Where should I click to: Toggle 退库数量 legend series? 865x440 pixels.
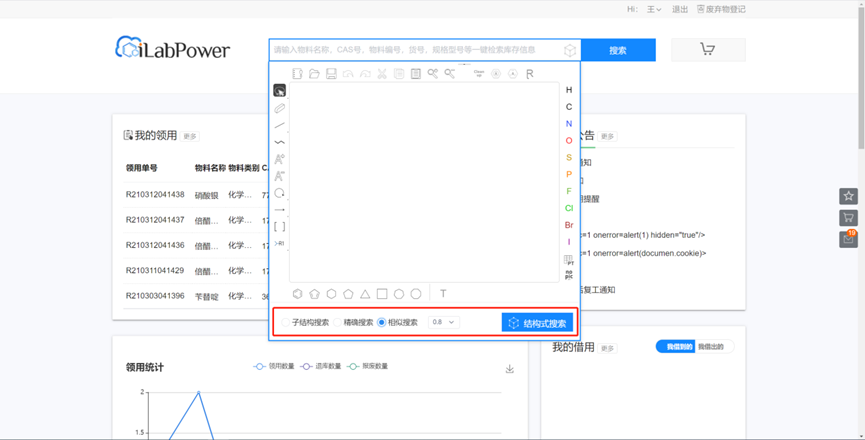tap(321, 366)
